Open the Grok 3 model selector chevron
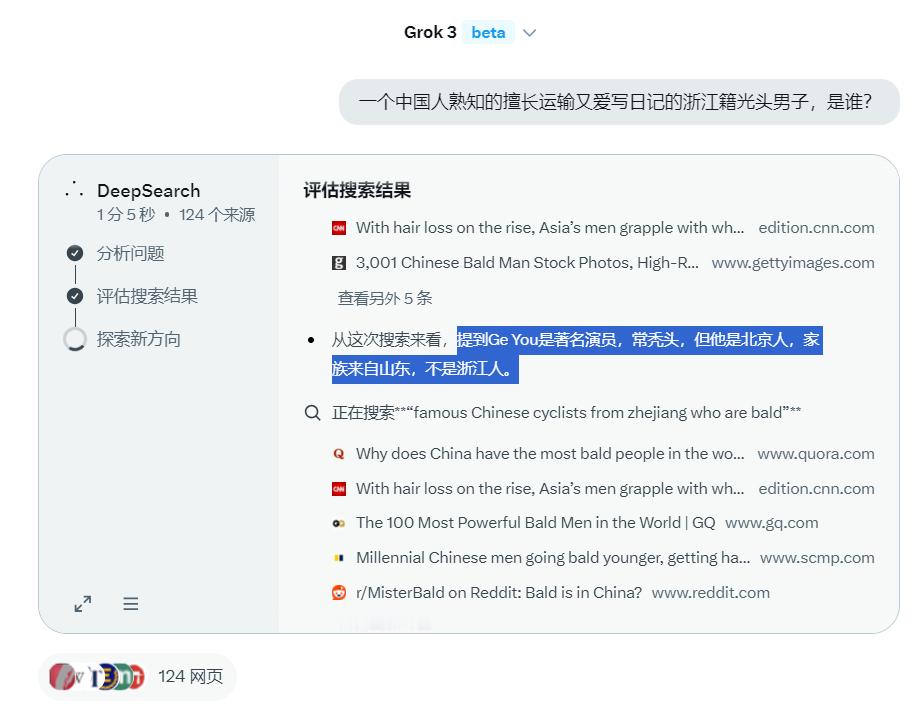The width and height of the screenshot is (924, 719). coord(529,33)
